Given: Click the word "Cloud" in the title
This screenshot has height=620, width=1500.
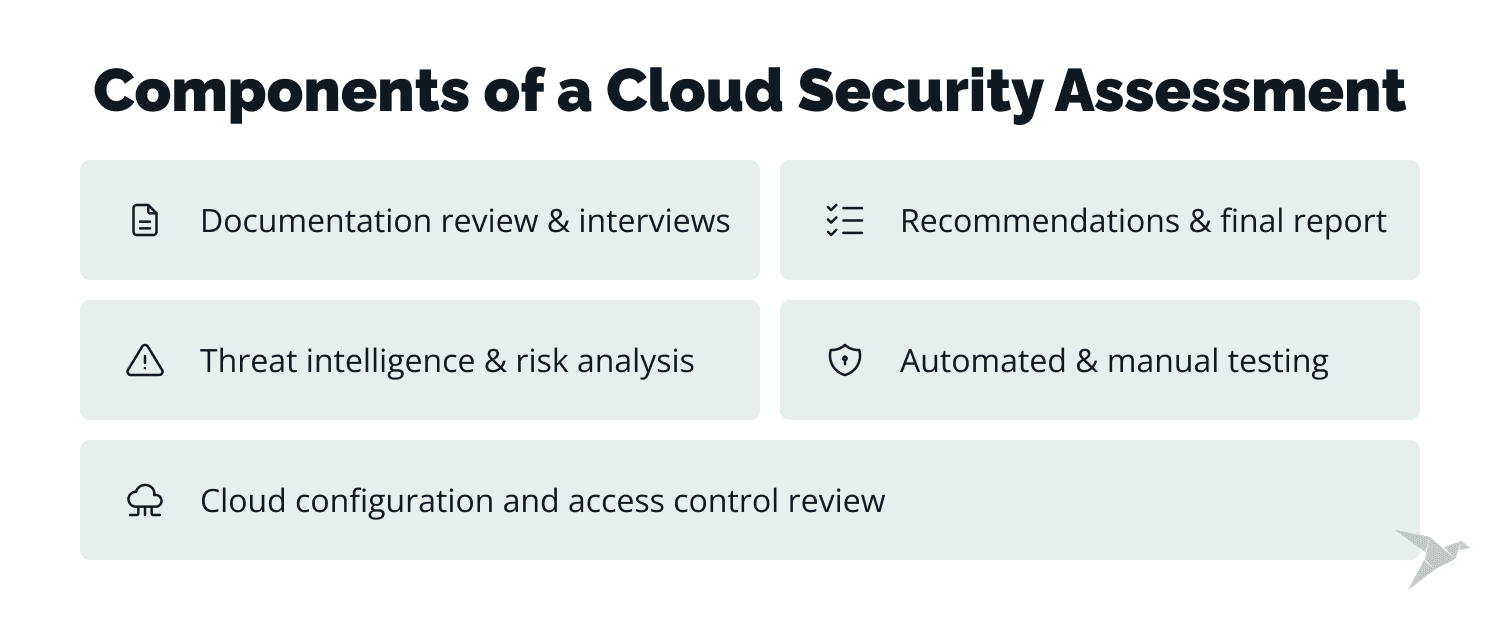Looking at the screenshot, I should click(694, 92).
